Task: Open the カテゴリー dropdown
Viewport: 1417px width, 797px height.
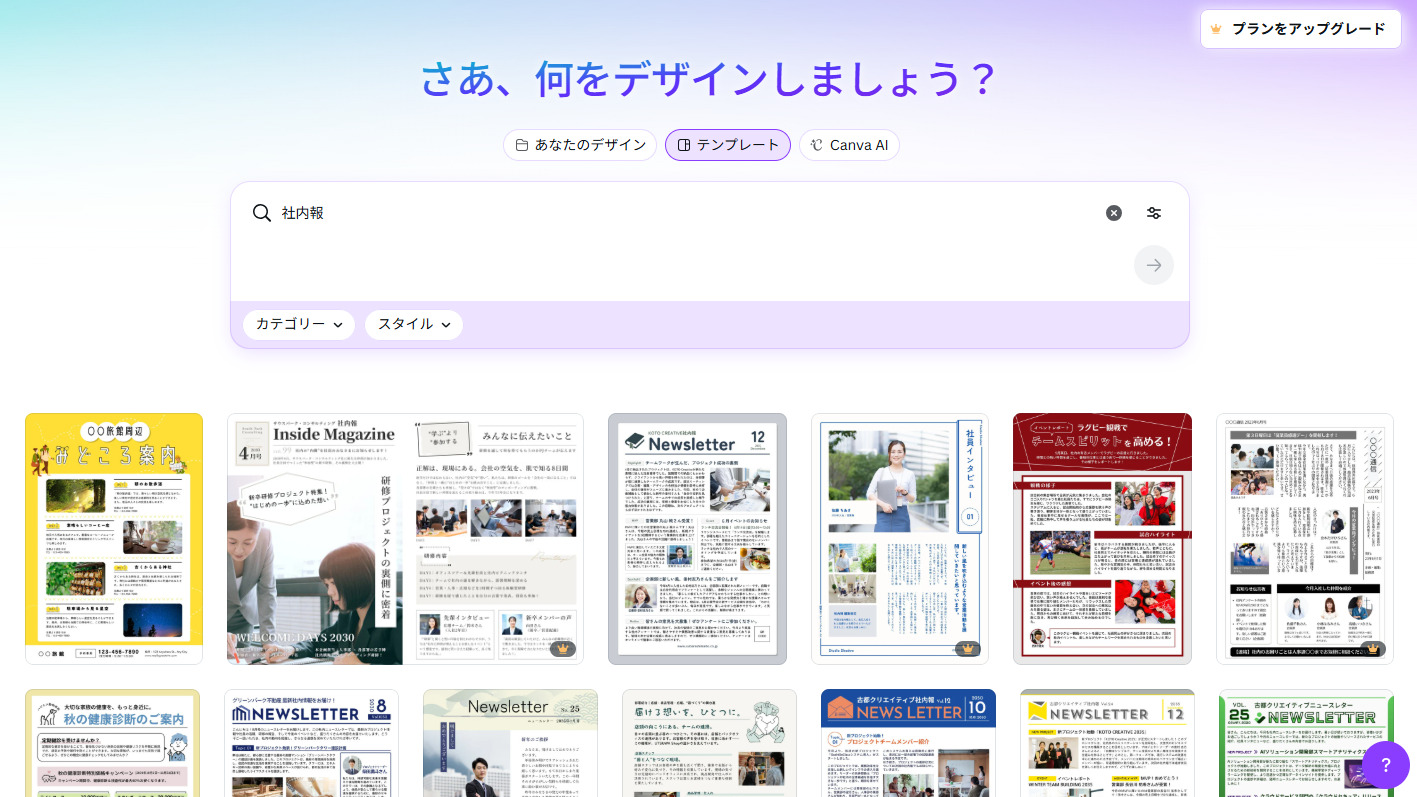Action: click(x=298, y=325)
